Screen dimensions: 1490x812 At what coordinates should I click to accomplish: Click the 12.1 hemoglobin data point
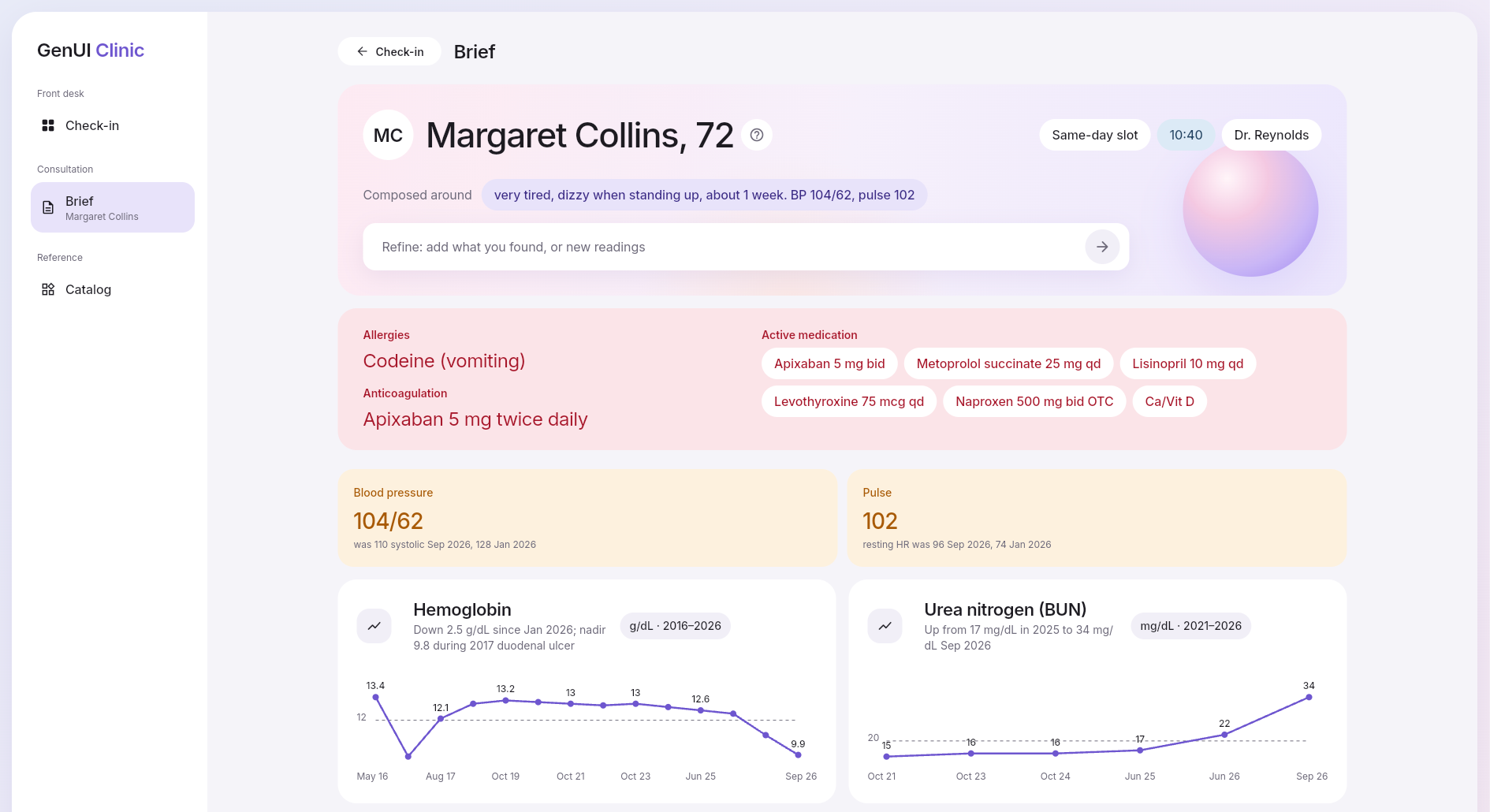click(x=441, y=718)
